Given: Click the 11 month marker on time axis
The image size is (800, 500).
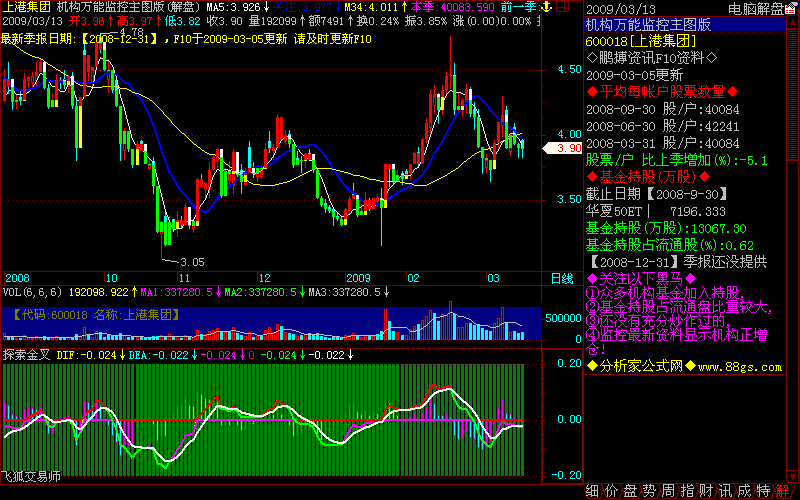Looking at the screenshot, I should click(x=184, y=279).
